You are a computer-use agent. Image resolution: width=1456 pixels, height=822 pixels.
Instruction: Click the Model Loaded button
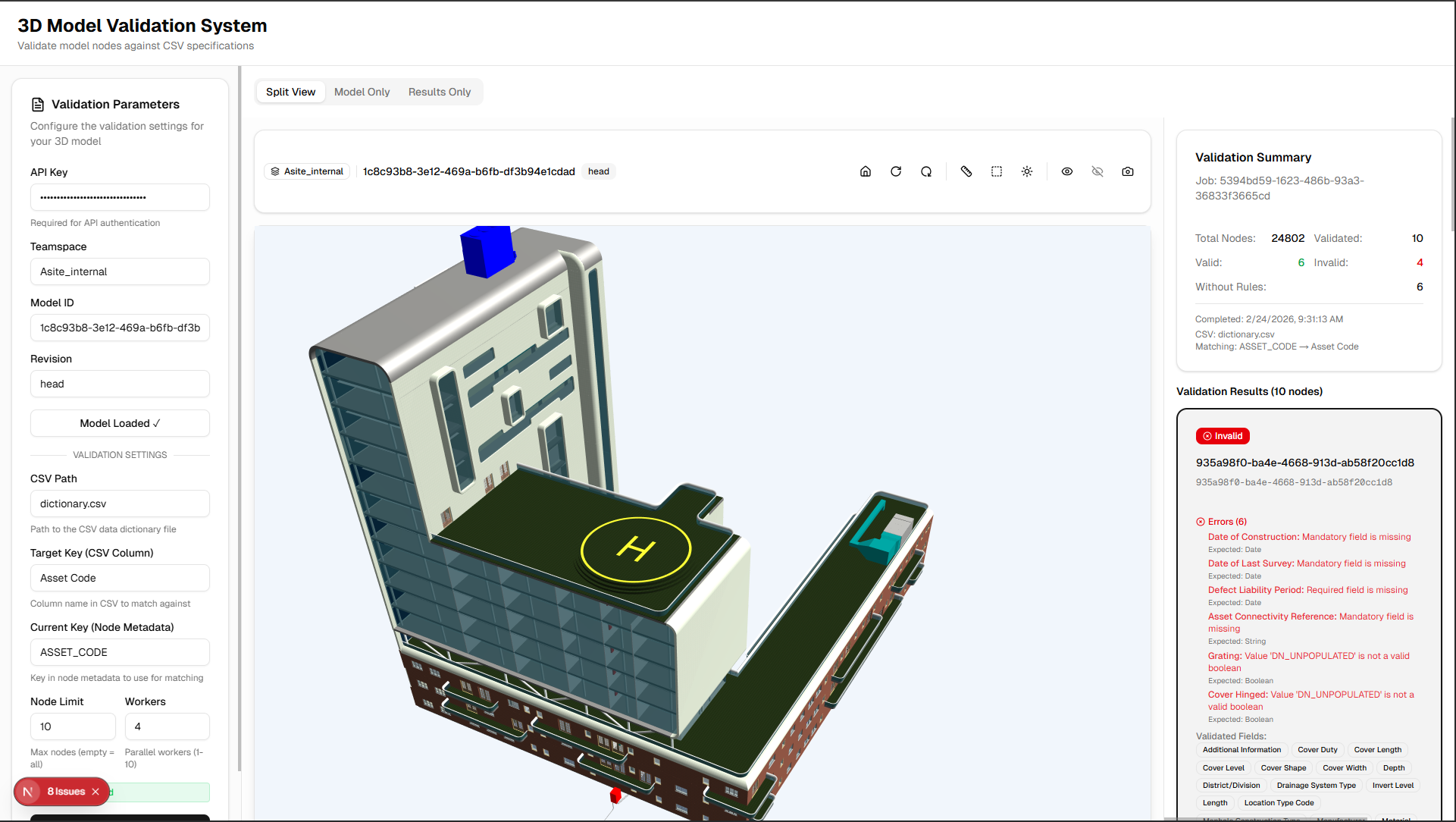[119, 423]
